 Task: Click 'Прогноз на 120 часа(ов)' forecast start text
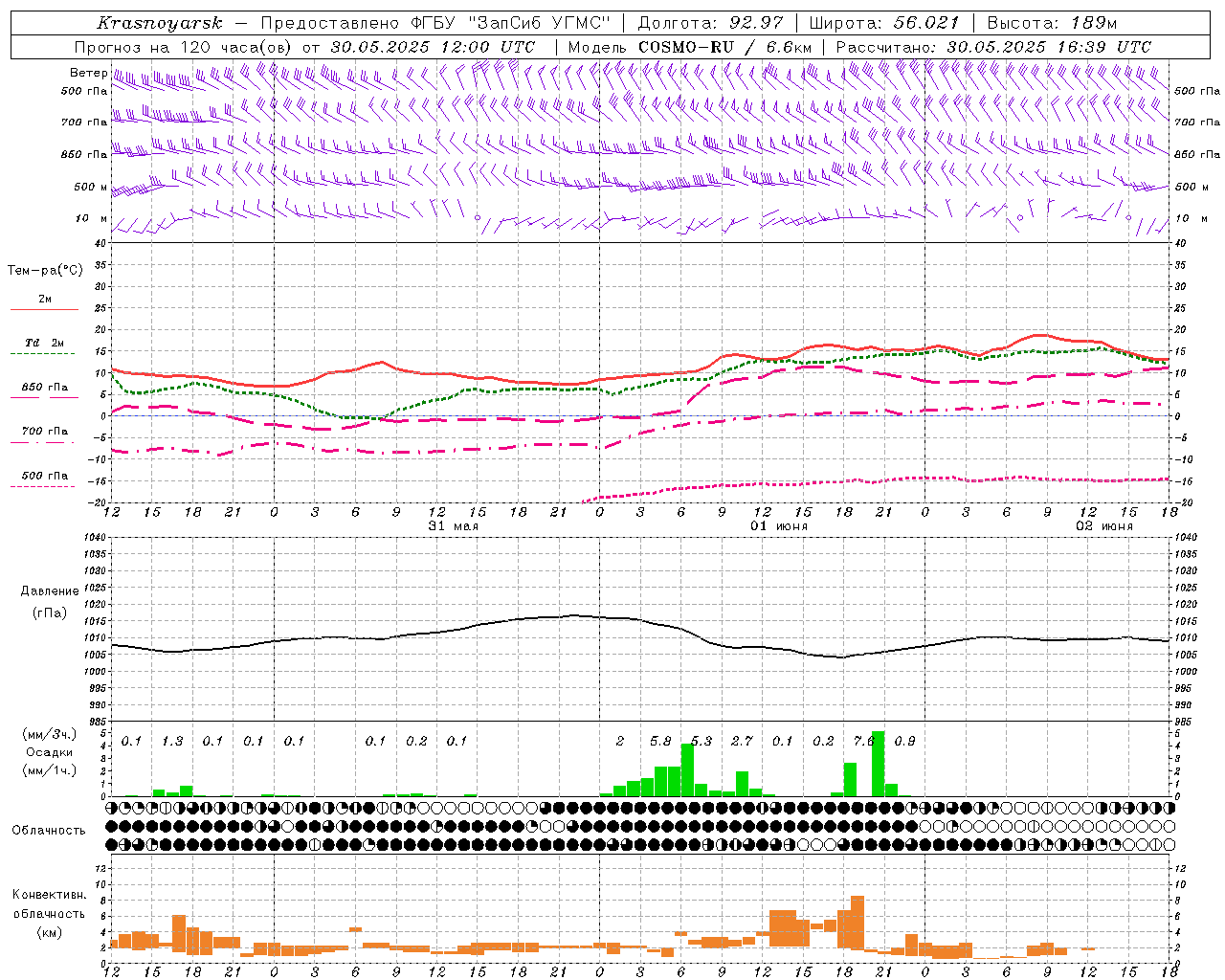tap(184, 47)
